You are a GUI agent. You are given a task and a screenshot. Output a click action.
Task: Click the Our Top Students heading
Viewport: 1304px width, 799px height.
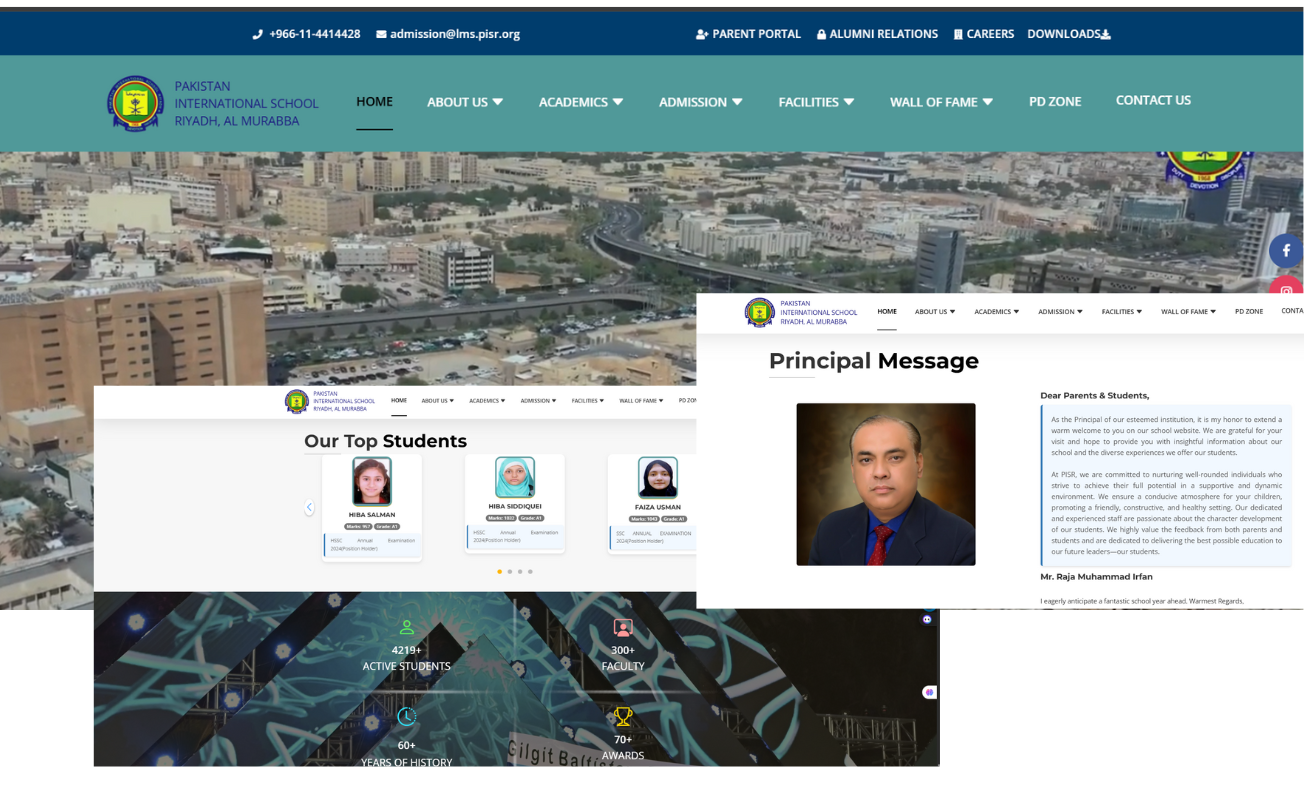(385, 441)
